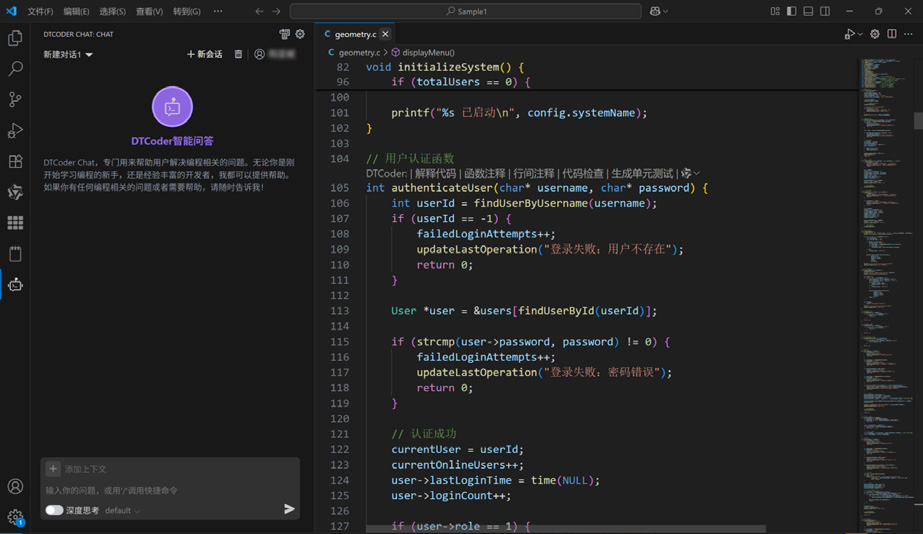Expand the run code dropdown arrow
This screenshot has height=534, width=923.
[860, 35]
